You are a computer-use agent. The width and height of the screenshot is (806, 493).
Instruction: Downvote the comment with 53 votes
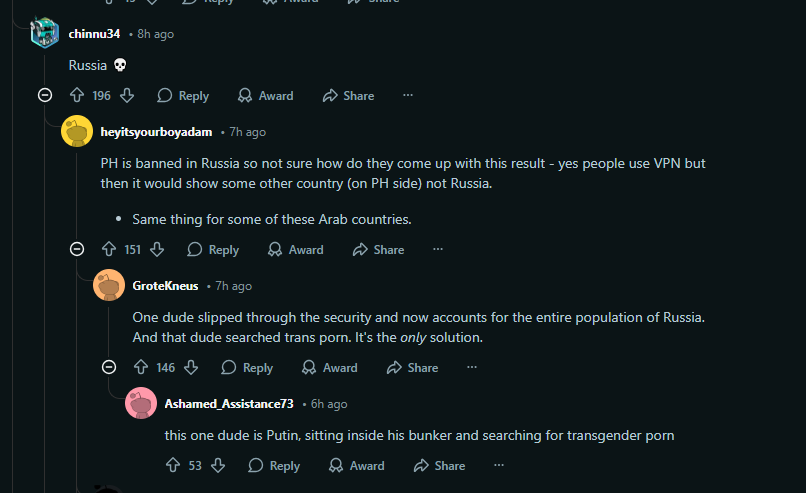pos(217,466)
